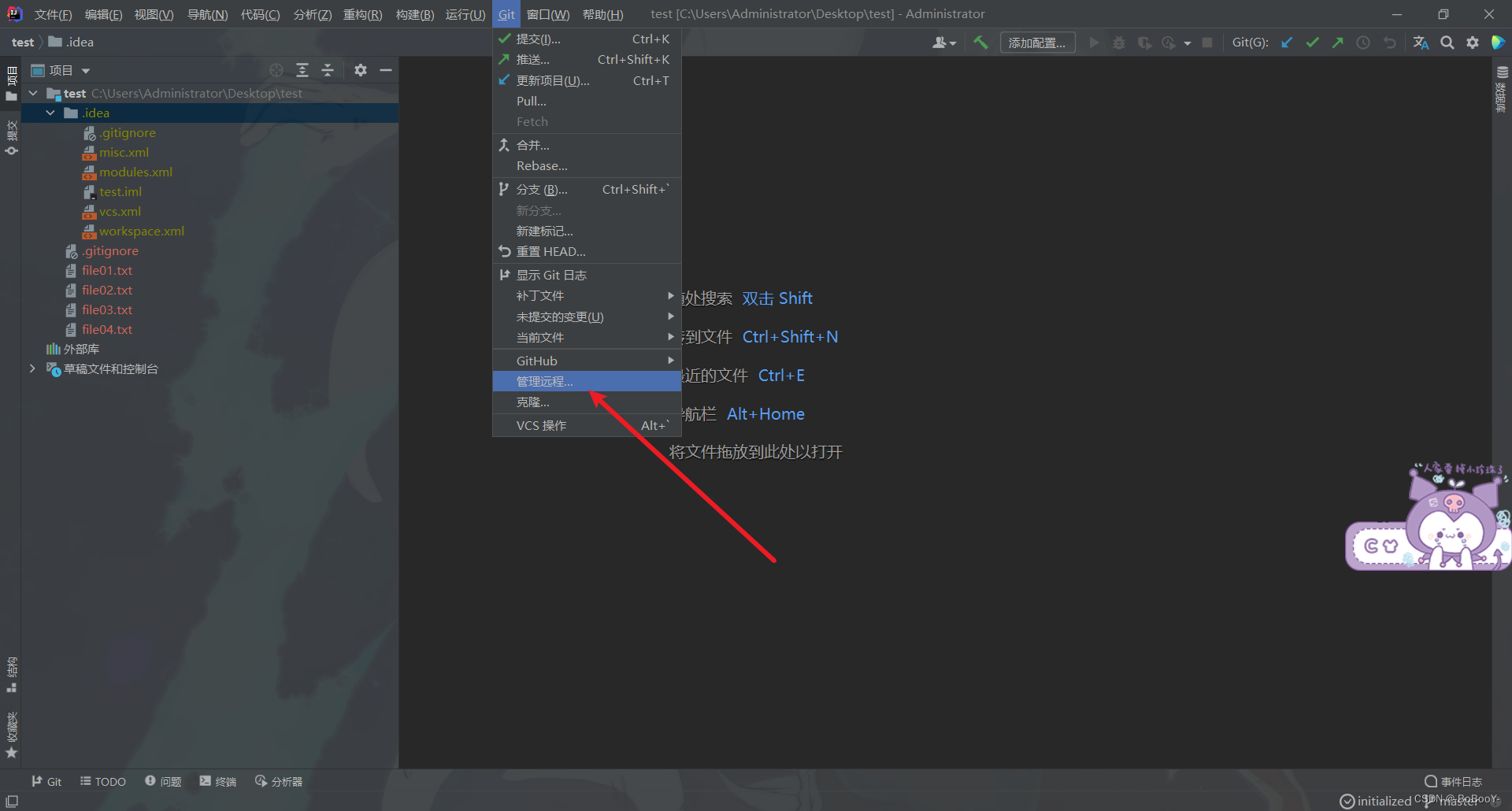Open the 数据库 database side tab
Viewport: 1512px width, 811px height.
(1501, 89)
